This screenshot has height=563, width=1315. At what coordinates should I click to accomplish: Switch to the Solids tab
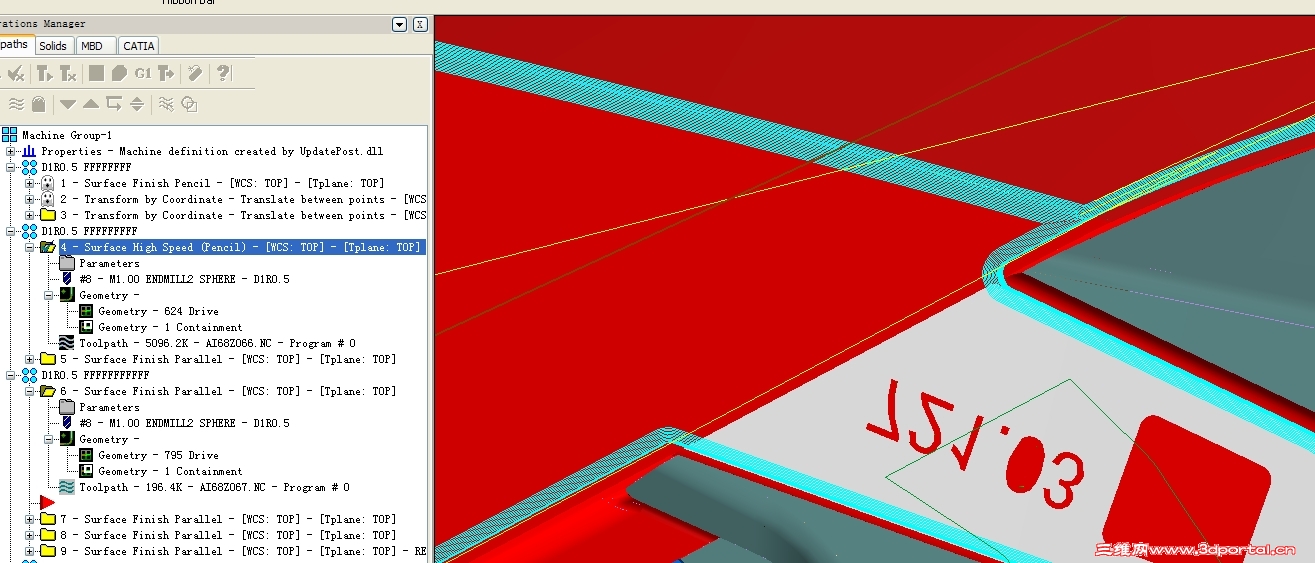click(x=53, y=45)
